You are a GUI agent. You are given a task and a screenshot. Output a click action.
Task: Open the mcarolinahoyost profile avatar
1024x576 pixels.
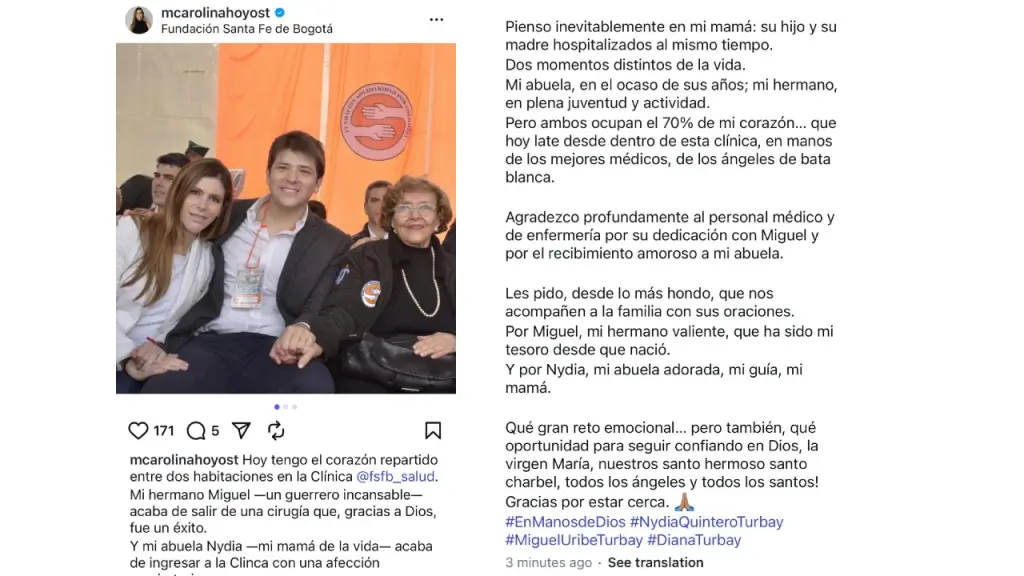point(138,20)
